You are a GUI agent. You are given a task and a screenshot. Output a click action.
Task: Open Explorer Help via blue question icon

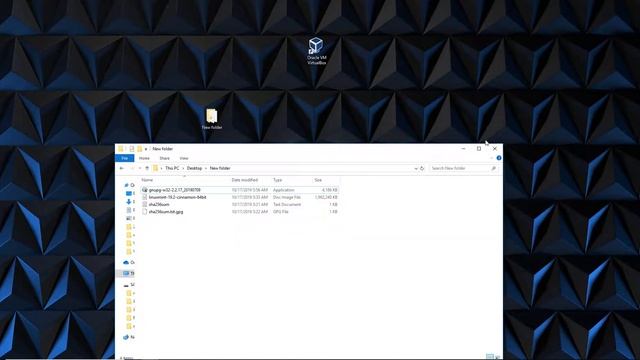pos(499,158)
